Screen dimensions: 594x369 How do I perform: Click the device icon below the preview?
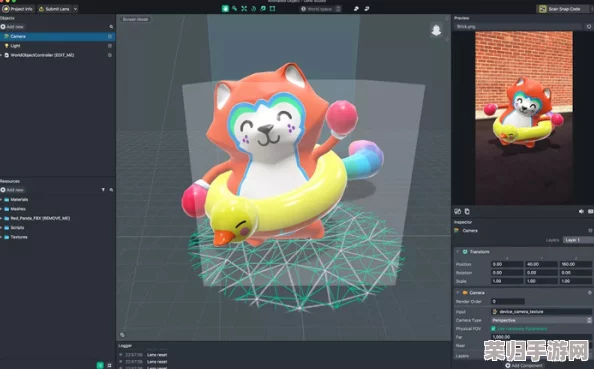pos(467,211)
